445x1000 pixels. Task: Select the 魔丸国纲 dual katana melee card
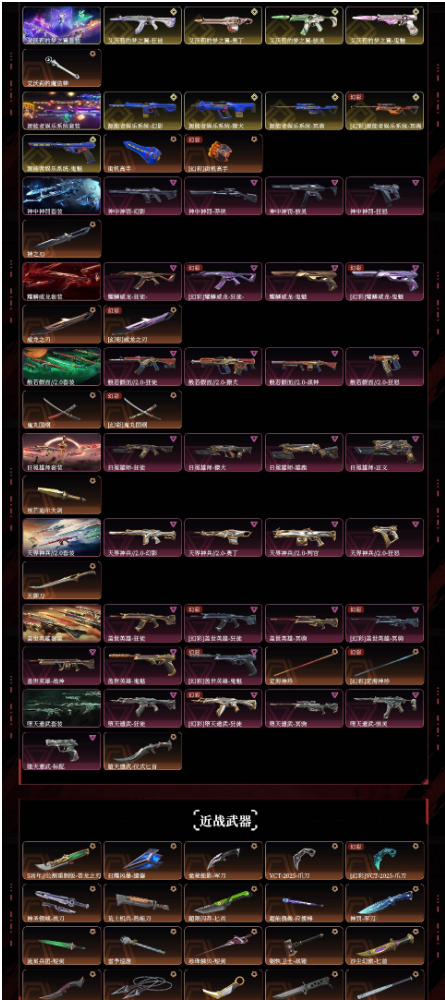pos(62,409)
